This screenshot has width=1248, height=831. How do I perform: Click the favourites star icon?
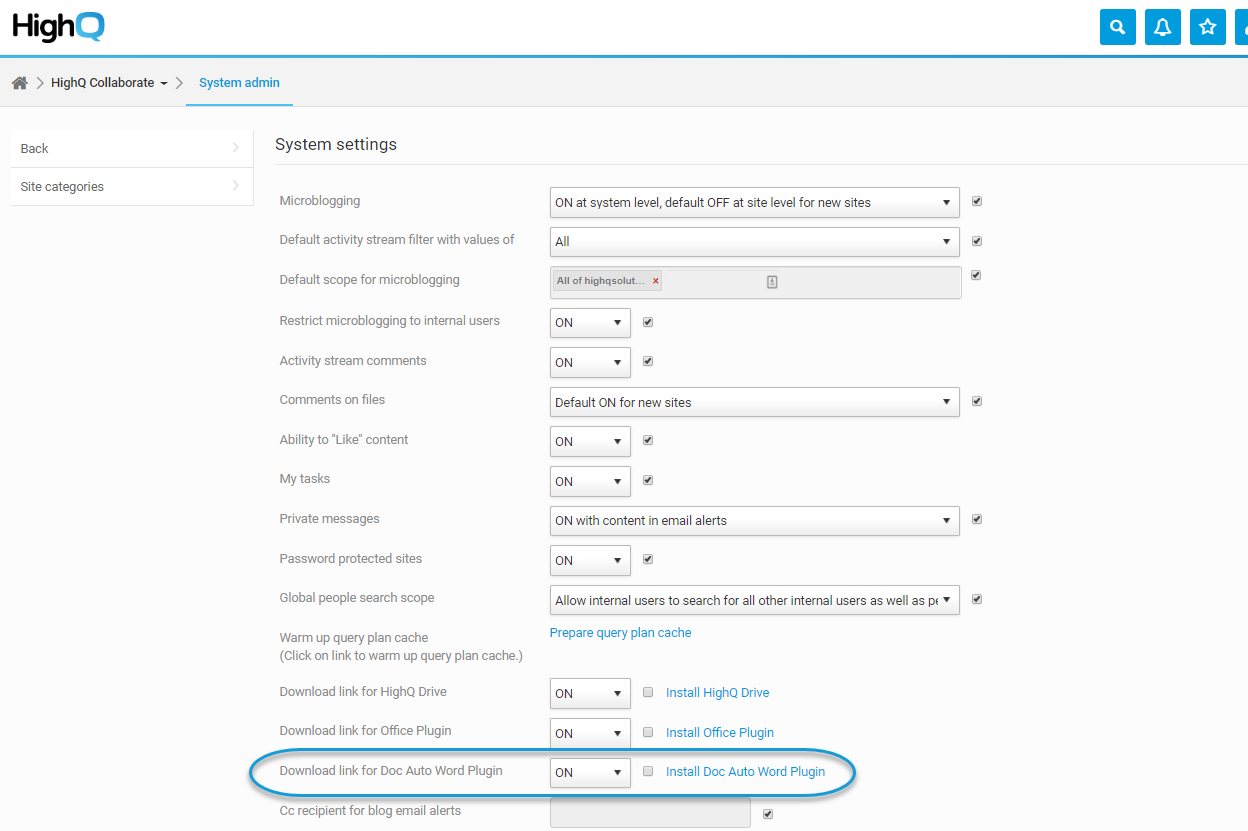point(1207,27)
